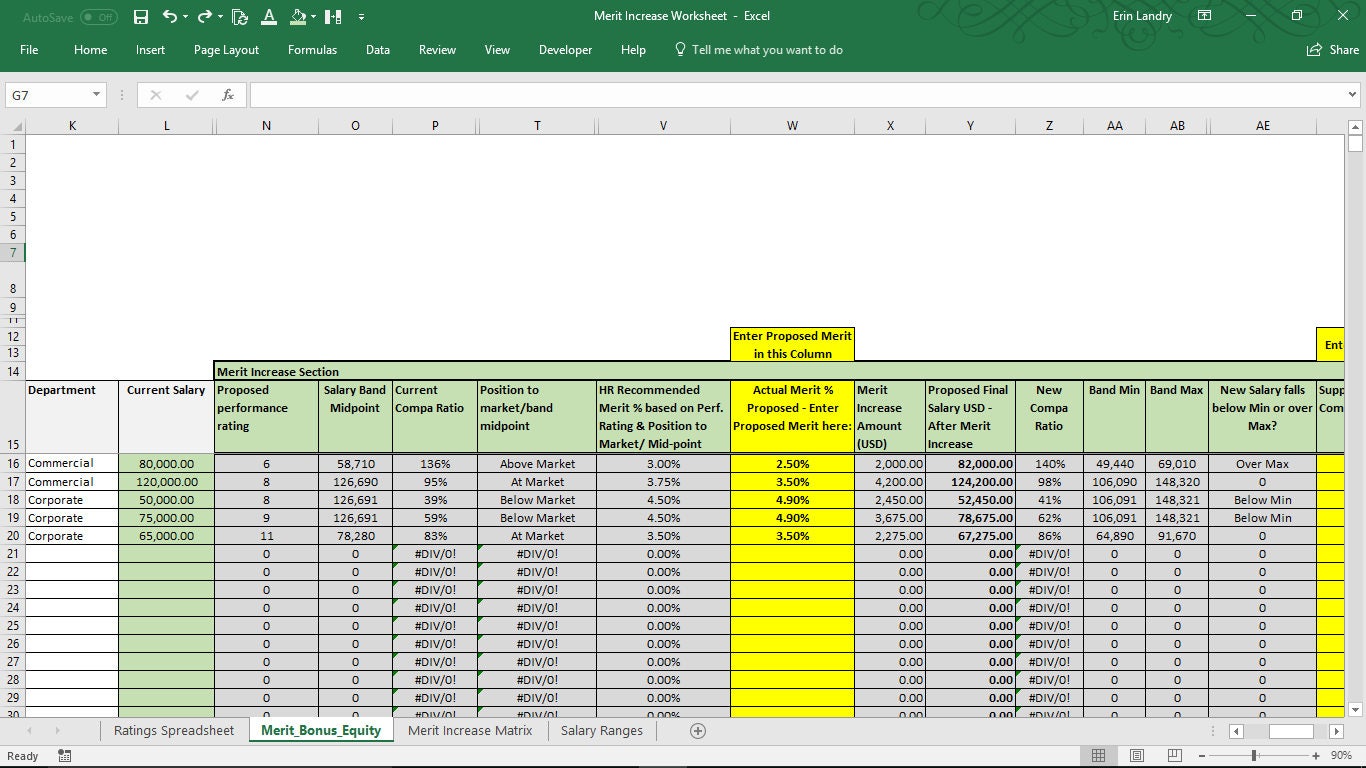Image resolution: width=1366 pixels, height=768 pixels.
Task: Click the next sheet navigation arrow
Action: click(57, 731)
